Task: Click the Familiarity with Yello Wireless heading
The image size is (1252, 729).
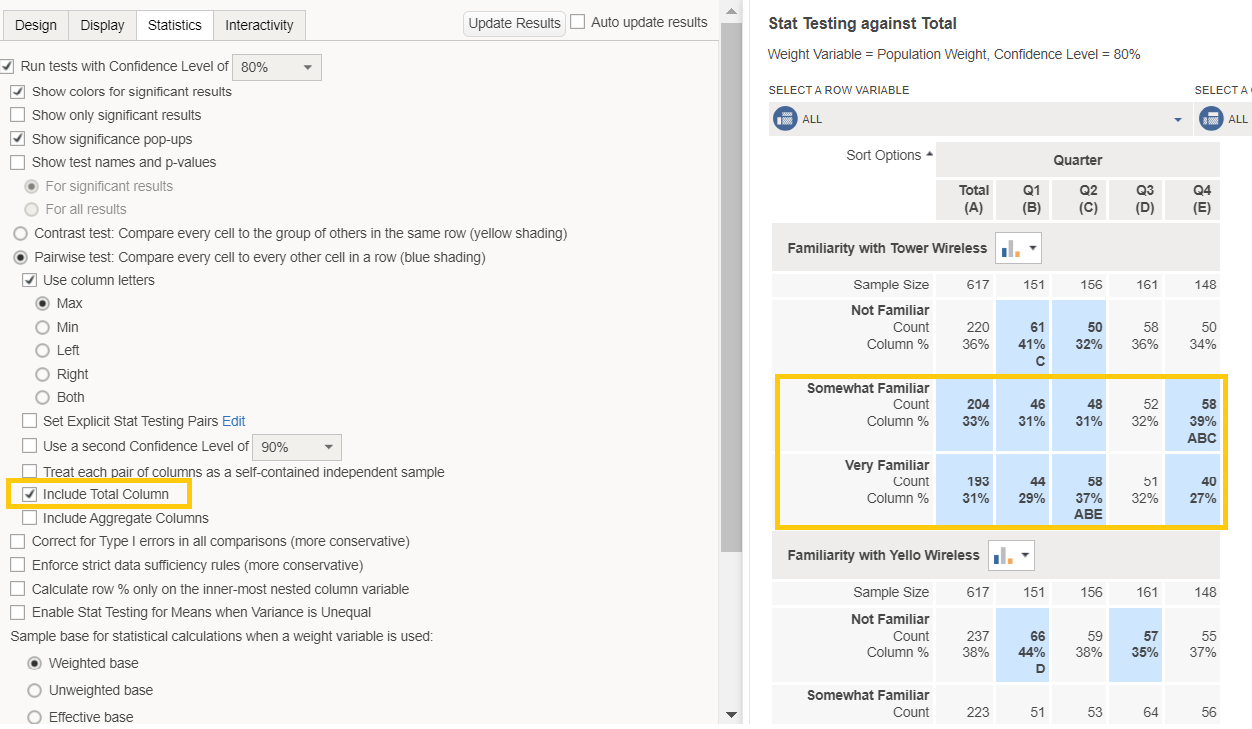Action: (x=884, y=555)
